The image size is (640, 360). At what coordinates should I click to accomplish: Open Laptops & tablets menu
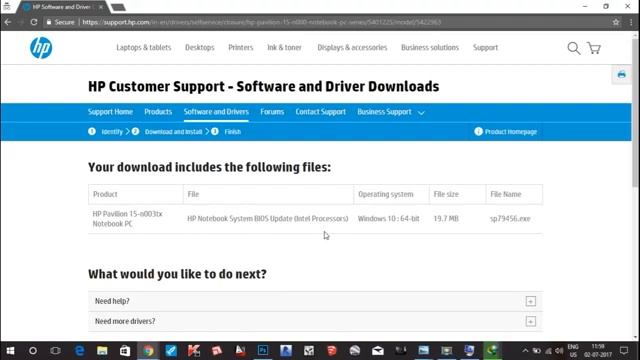pos(144,48)
